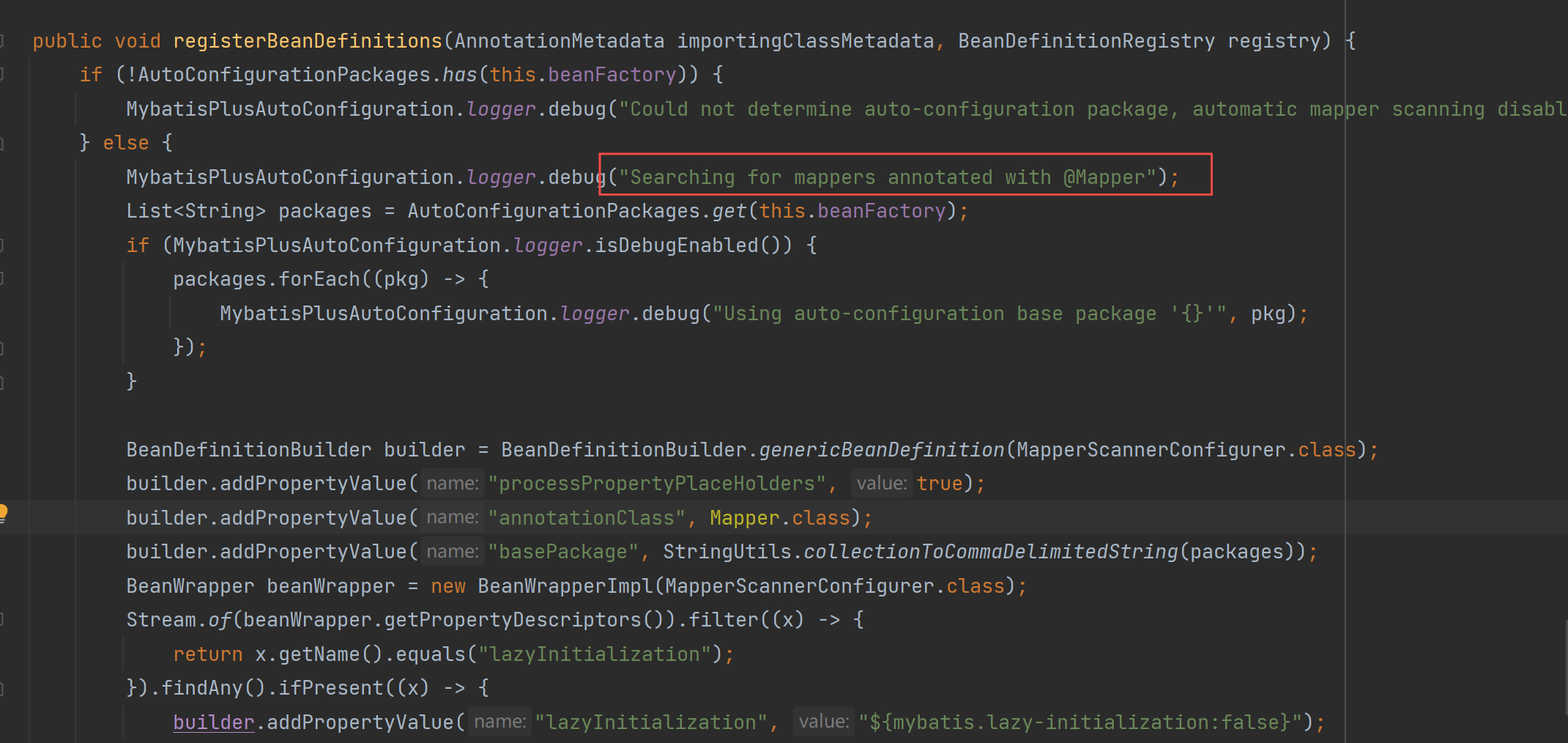Click the pkg argument after the '{}' string
Image resolution: width=1568 pixels, height=743 pixels.
[1268, 314]
